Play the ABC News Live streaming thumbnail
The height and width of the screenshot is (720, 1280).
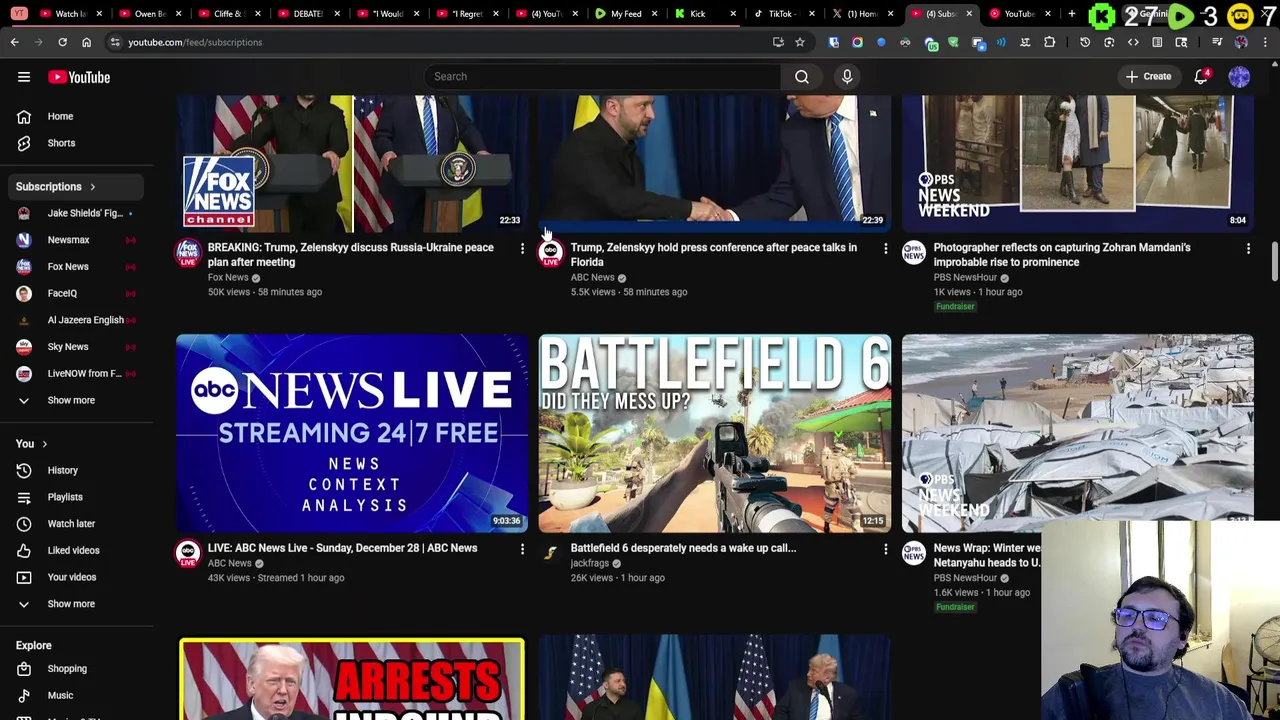352,433
